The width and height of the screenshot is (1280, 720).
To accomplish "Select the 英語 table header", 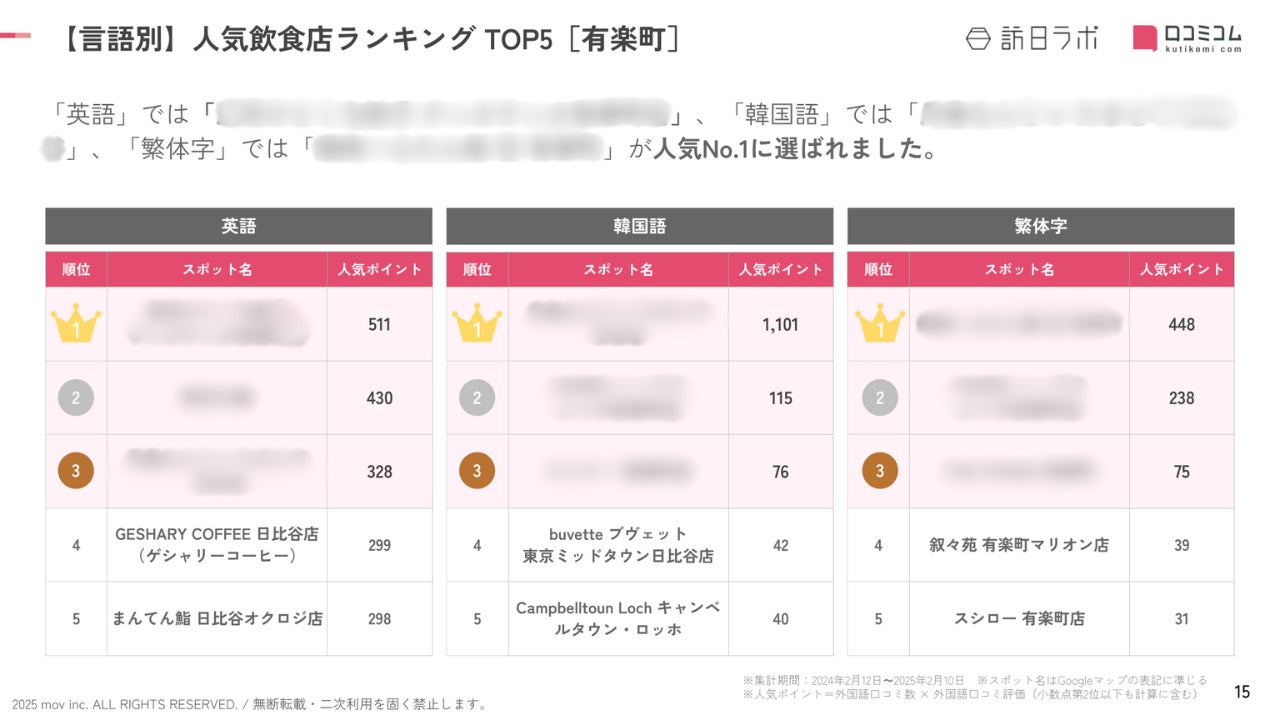I will click(x=239, y=226).
